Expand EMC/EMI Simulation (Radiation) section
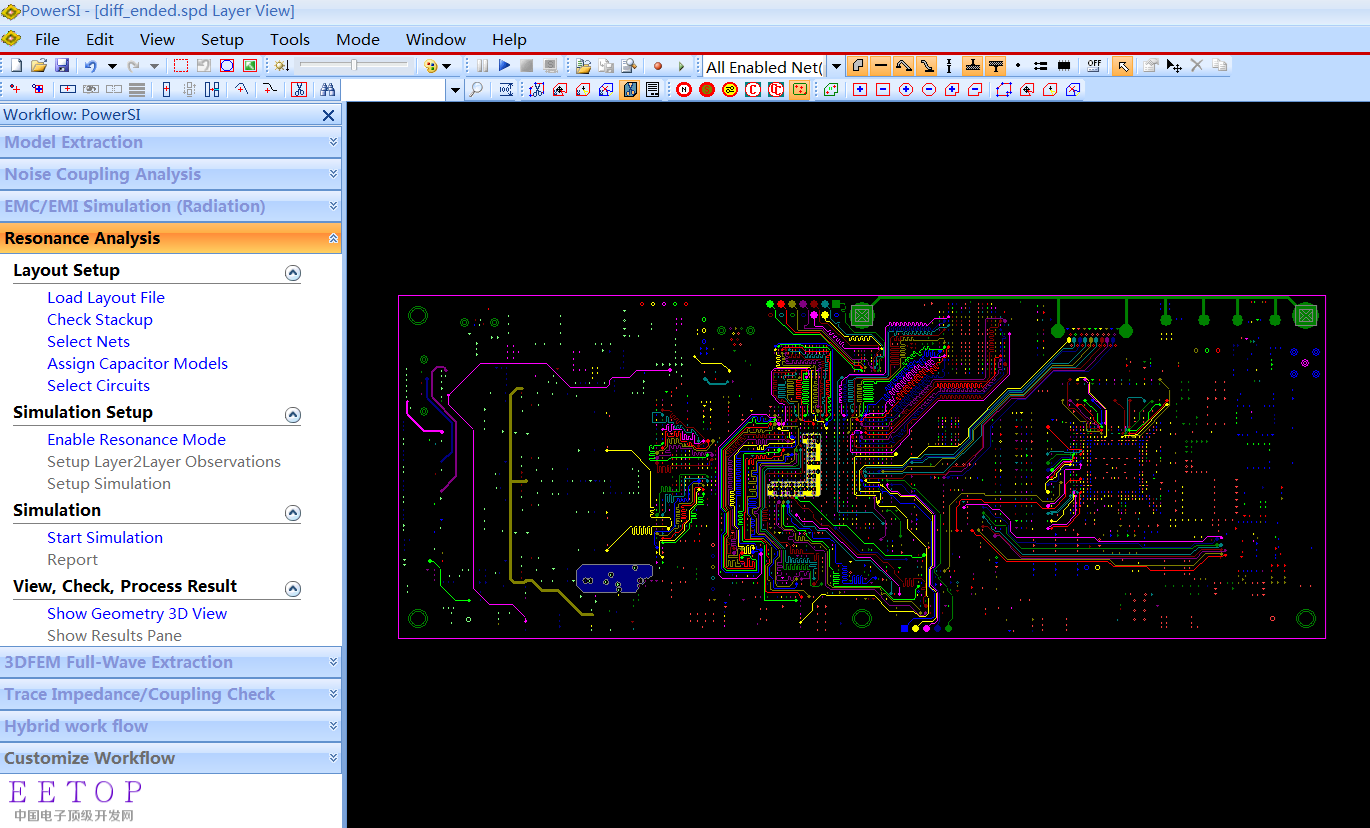Image resolution: width=1370 pixels, height=828 pixels. click(x=170, y=206)
